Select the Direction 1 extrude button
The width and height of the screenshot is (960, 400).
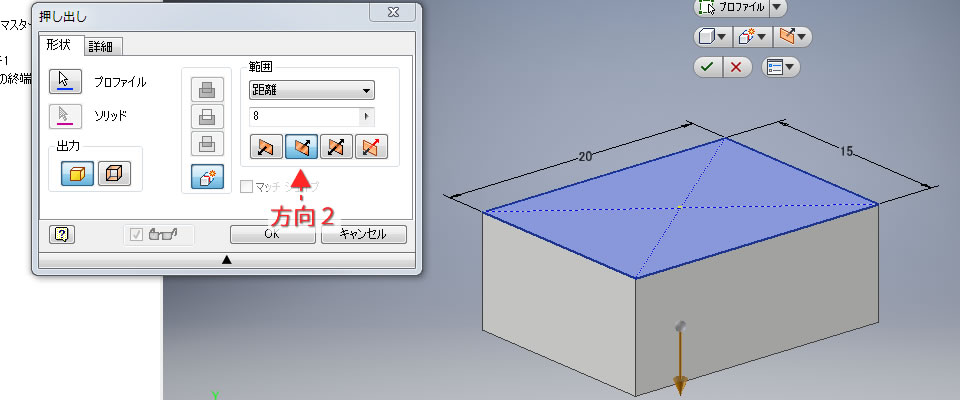(266, 147)
